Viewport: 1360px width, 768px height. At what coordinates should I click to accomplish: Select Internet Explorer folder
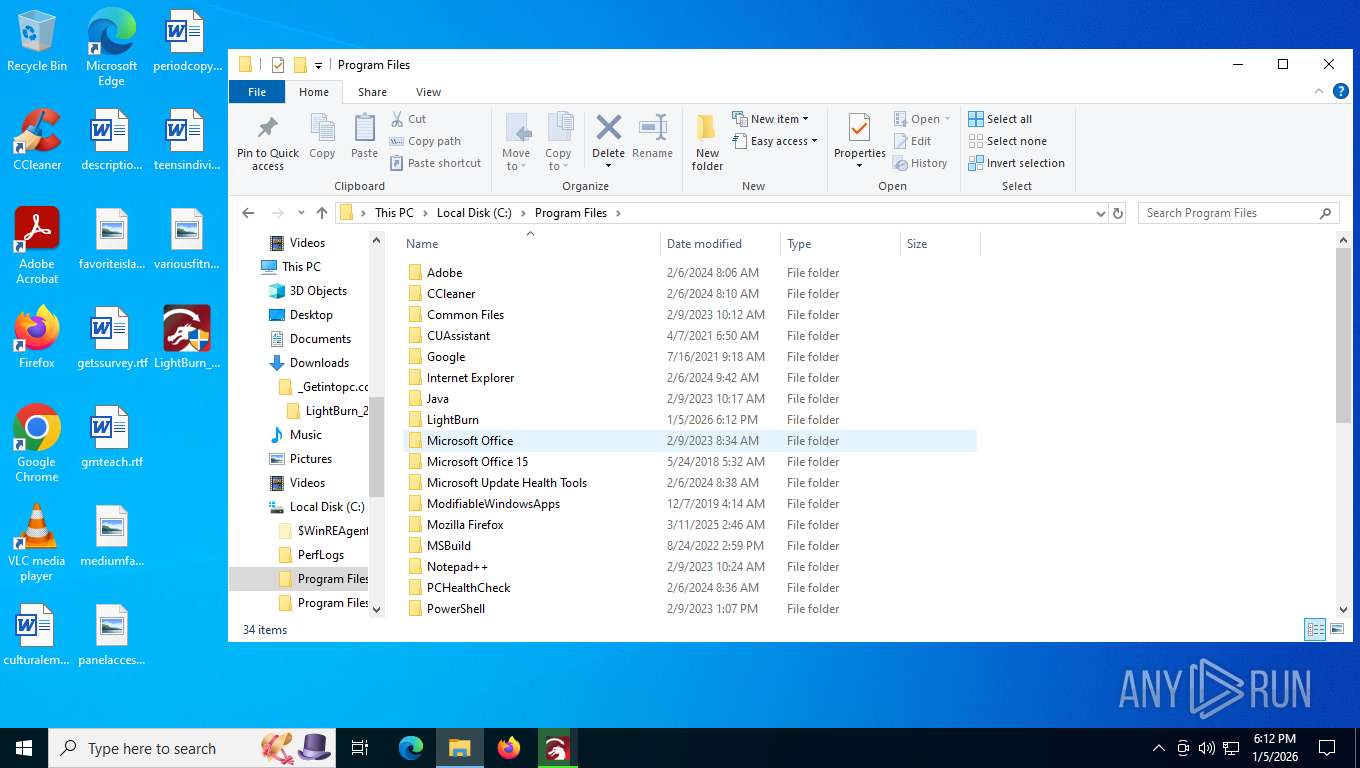pyautogui.click(x=690, y=378)
